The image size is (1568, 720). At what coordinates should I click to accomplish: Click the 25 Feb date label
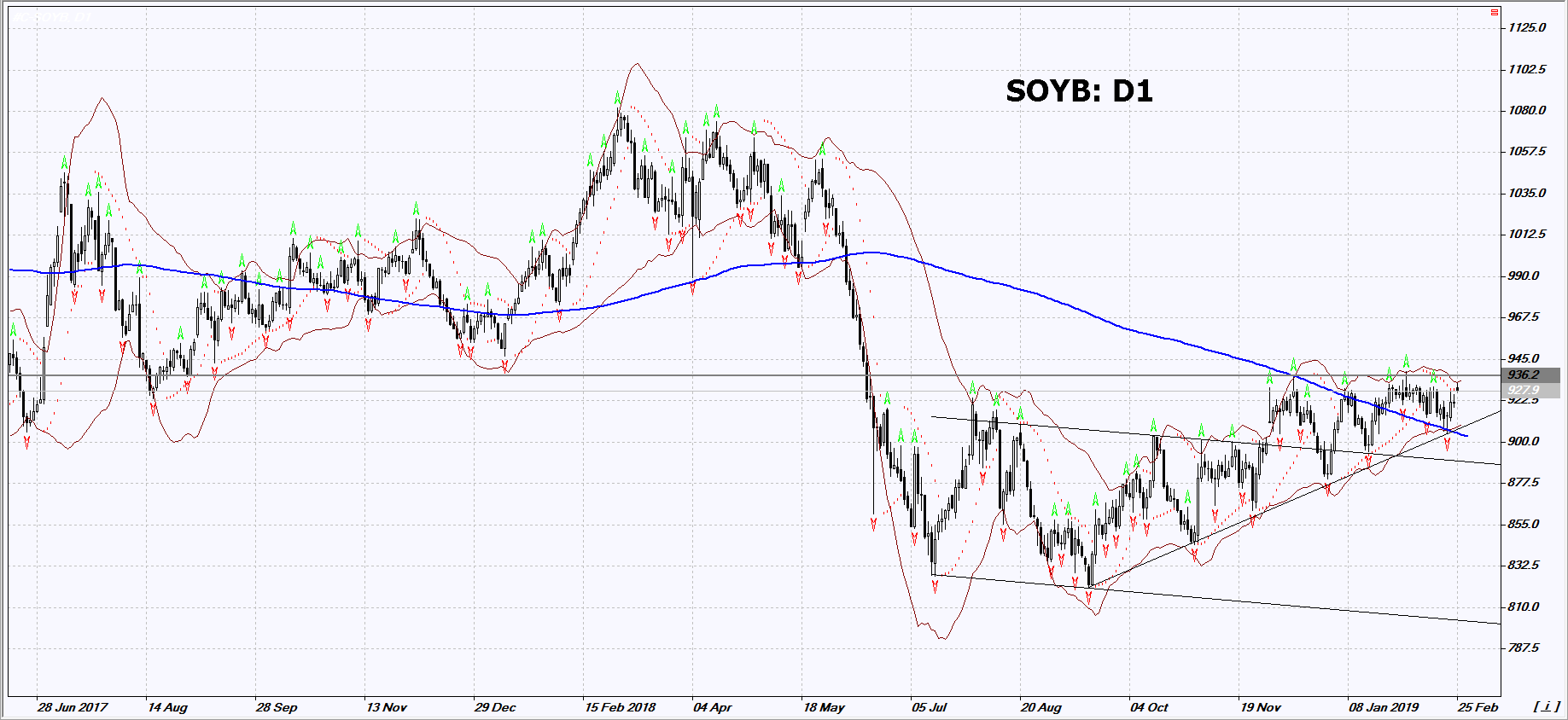click(x=1478, y=707)
